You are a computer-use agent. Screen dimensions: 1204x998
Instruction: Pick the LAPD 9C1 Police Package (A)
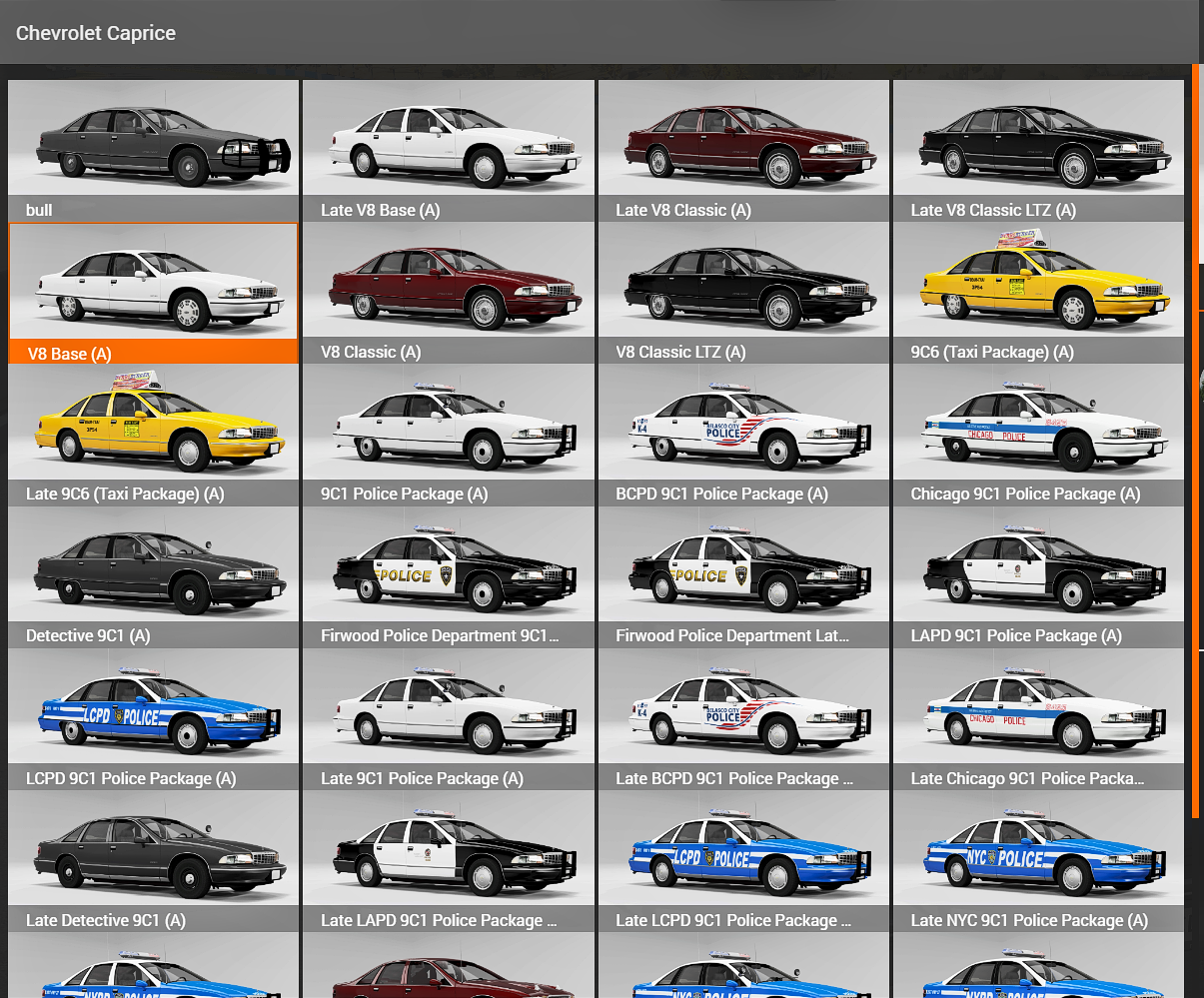1038,577
